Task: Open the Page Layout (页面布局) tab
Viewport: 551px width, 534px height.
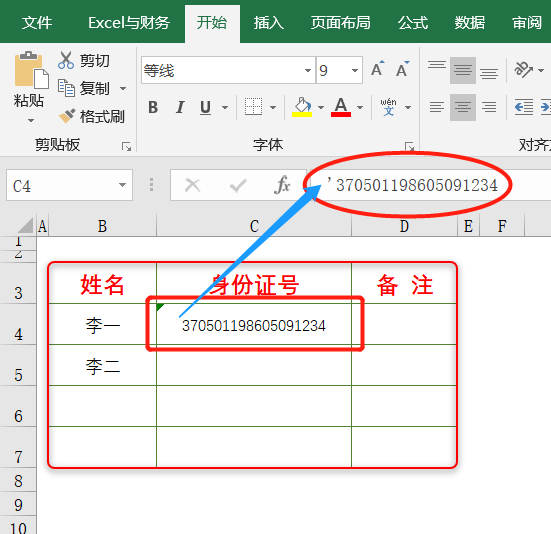Action: [x=341, y=23]
